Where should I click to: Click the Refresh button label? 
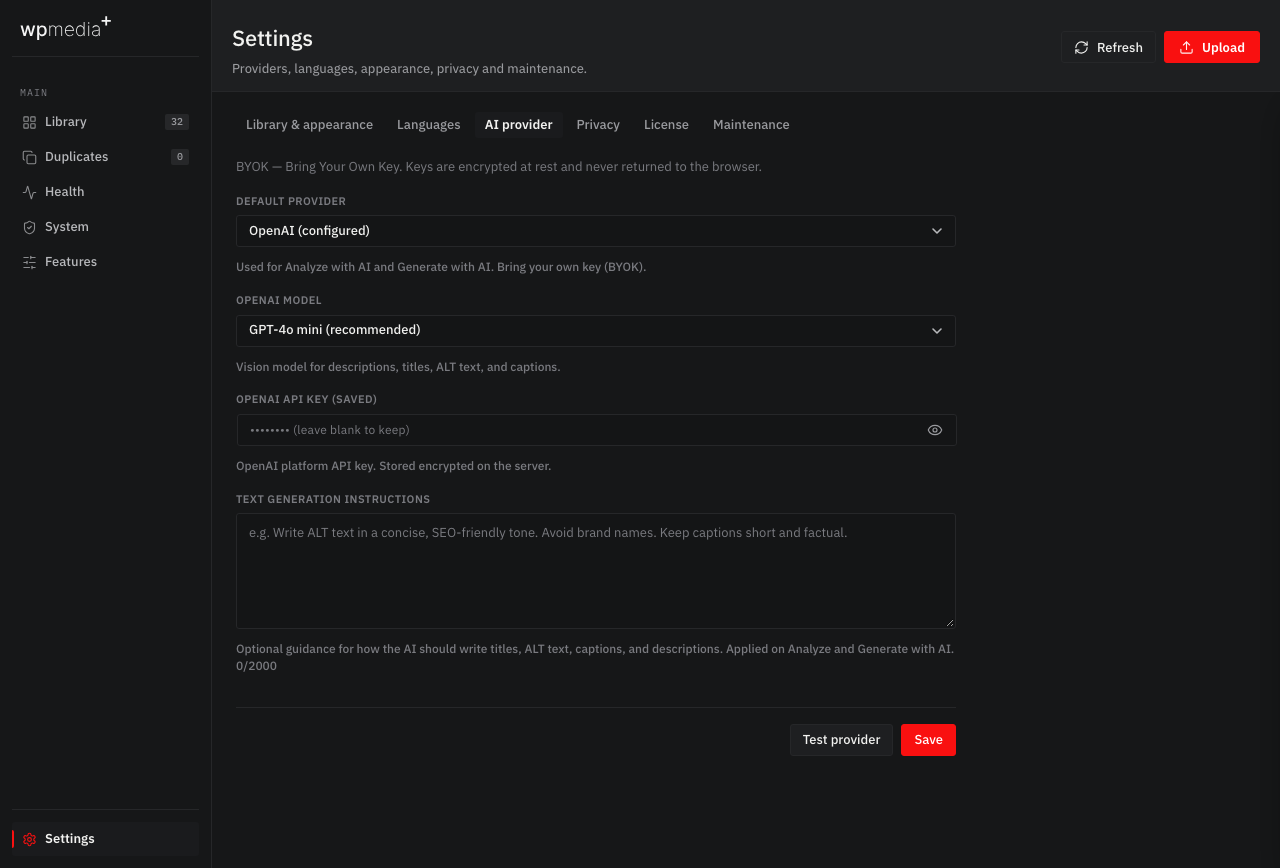click(x=1119, y=47)
